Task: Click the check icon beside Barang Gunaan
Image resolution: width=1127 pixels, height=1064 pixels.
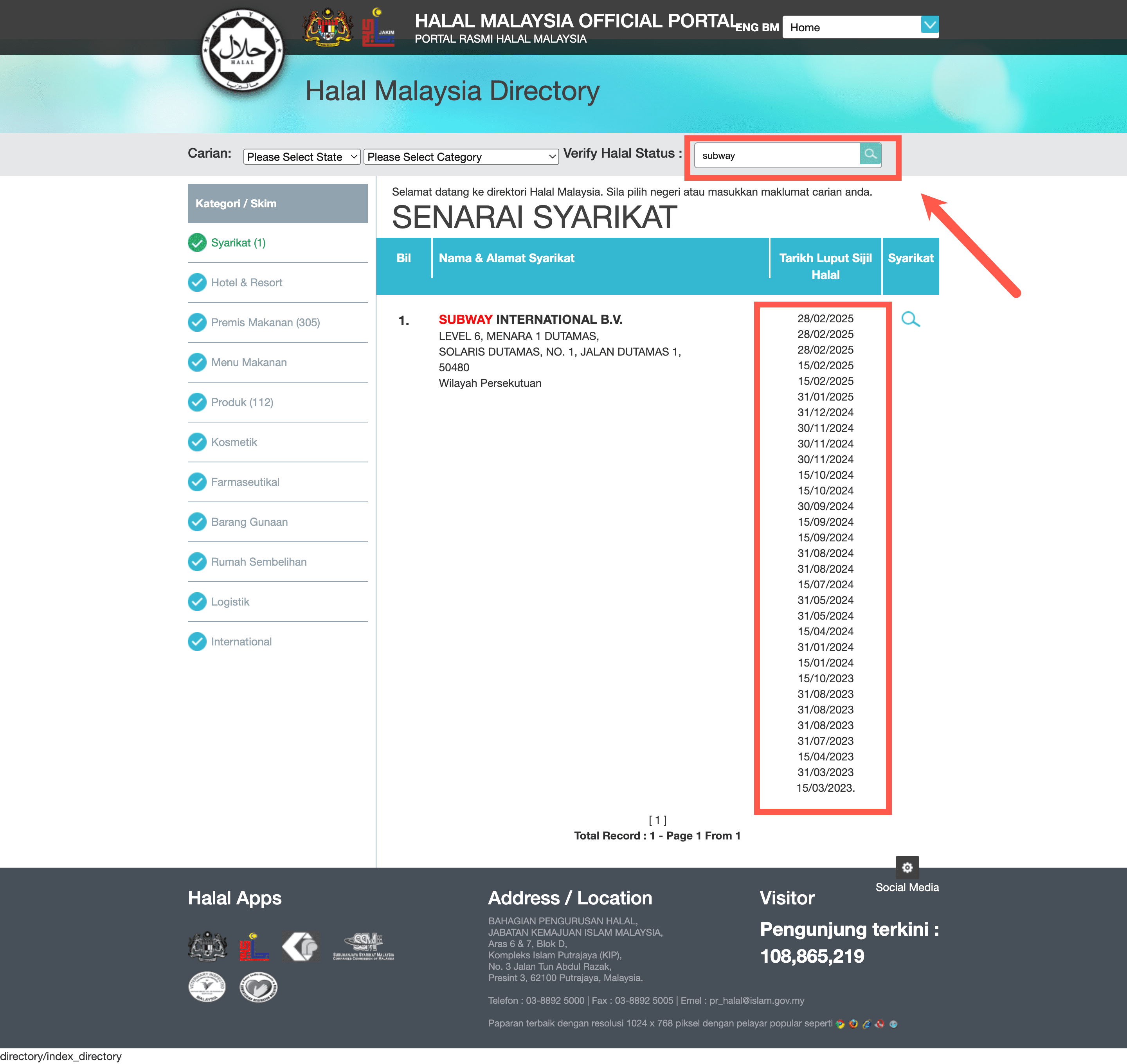Action: [197, 522]
